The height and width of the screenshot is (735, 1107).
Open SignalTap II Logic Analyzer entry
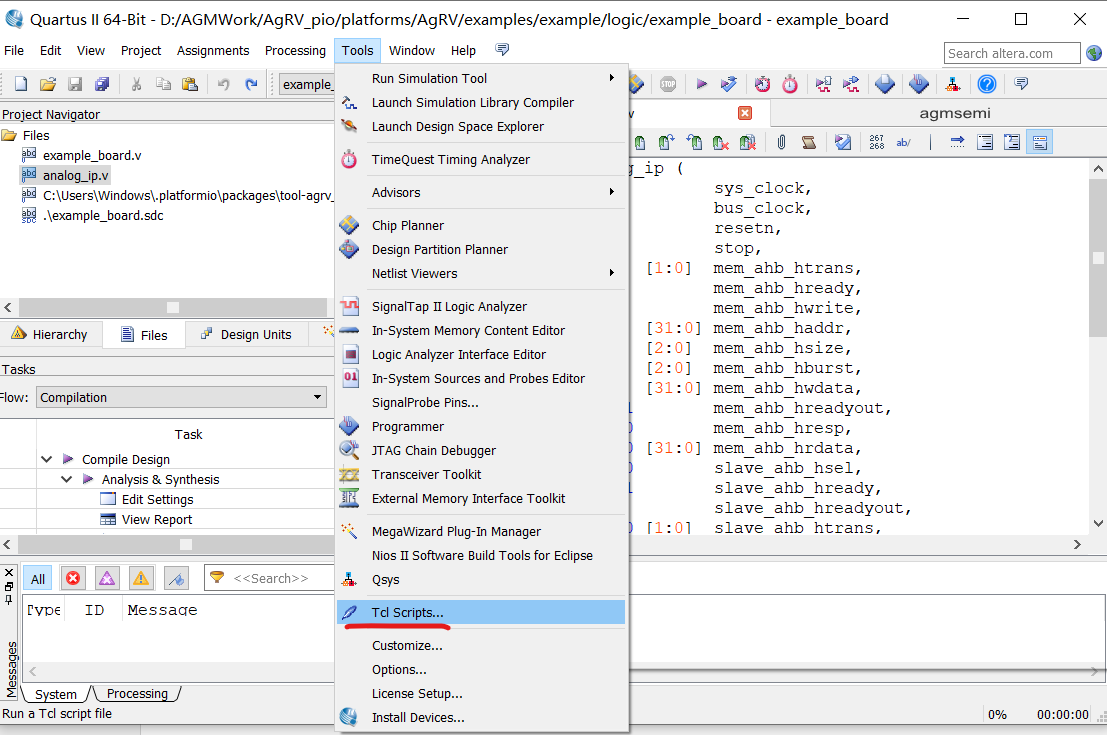[481, 306]
